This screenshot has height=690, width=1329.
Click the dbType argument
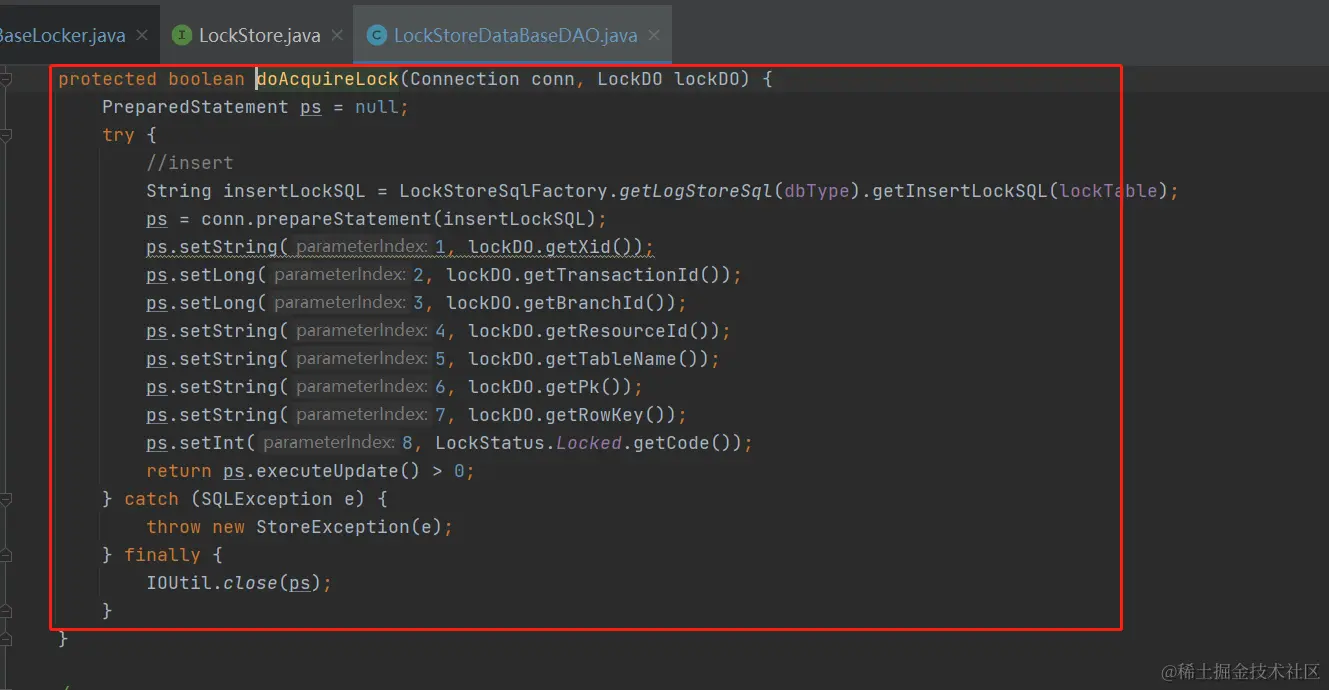tap(818, 191)
